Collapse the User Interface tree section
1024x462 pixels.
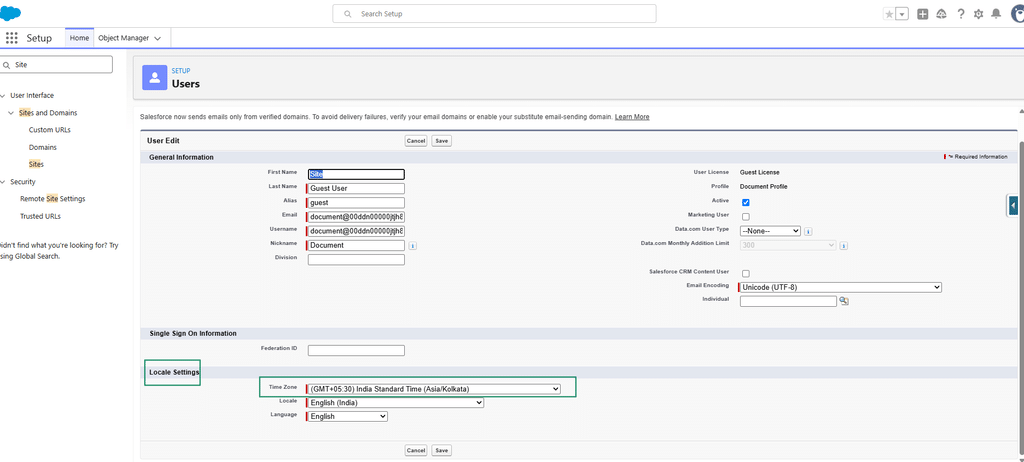[x=3, y=95]
